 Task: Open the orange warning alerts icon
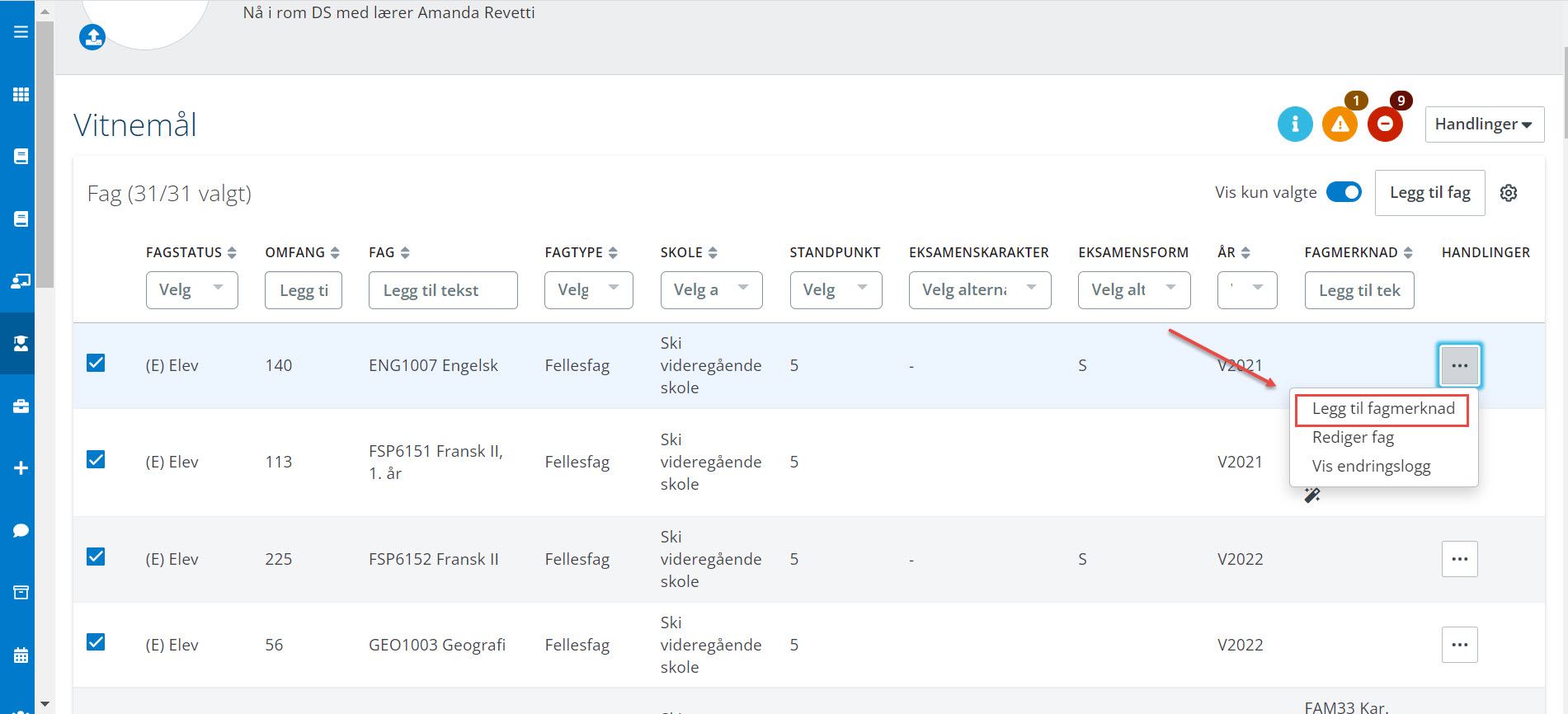[x=1340, y=124]
